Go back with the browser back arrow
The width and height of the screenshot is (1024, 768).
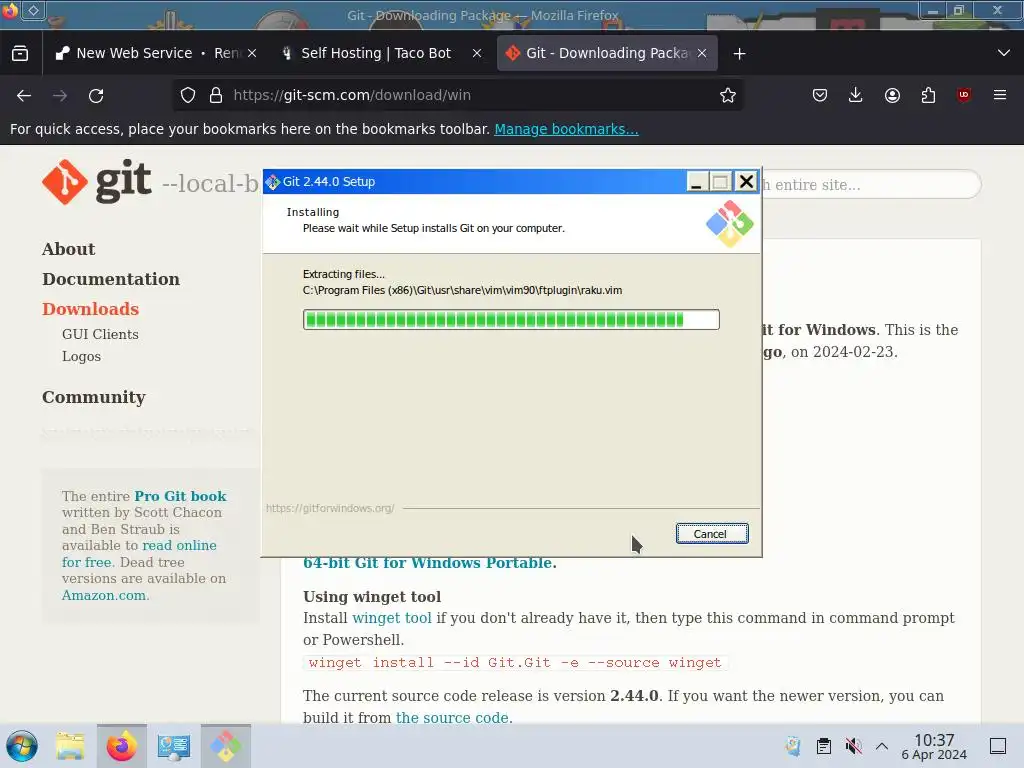point(24,95)
